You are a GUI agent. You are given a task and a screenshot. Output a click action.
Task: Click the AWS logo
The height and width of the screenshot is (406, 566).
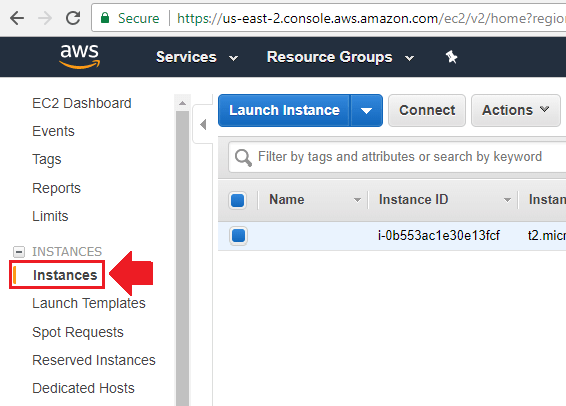79,56
